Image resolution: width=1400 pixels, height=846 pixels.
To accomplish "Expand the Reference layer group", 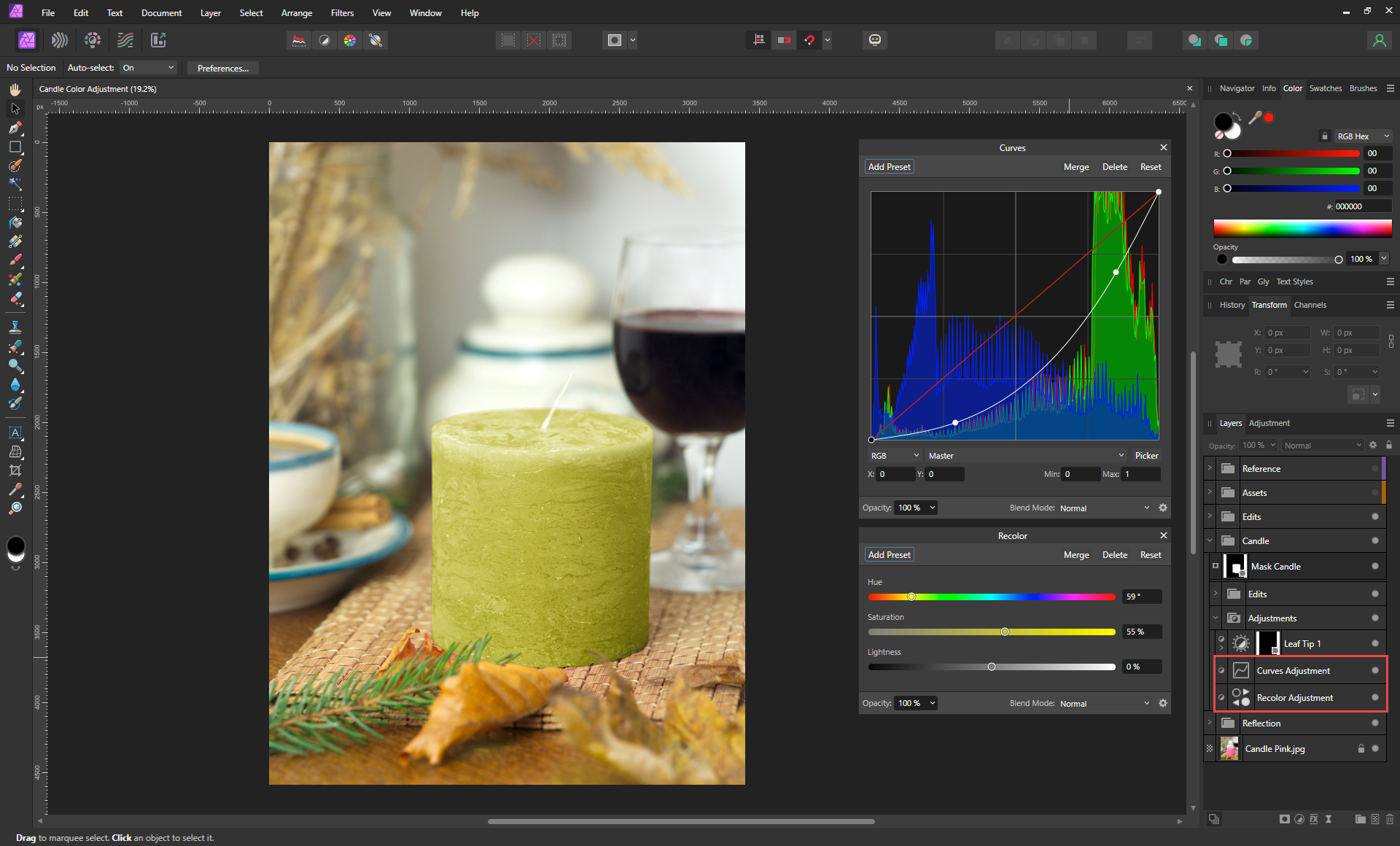I will click(1210, 468).
